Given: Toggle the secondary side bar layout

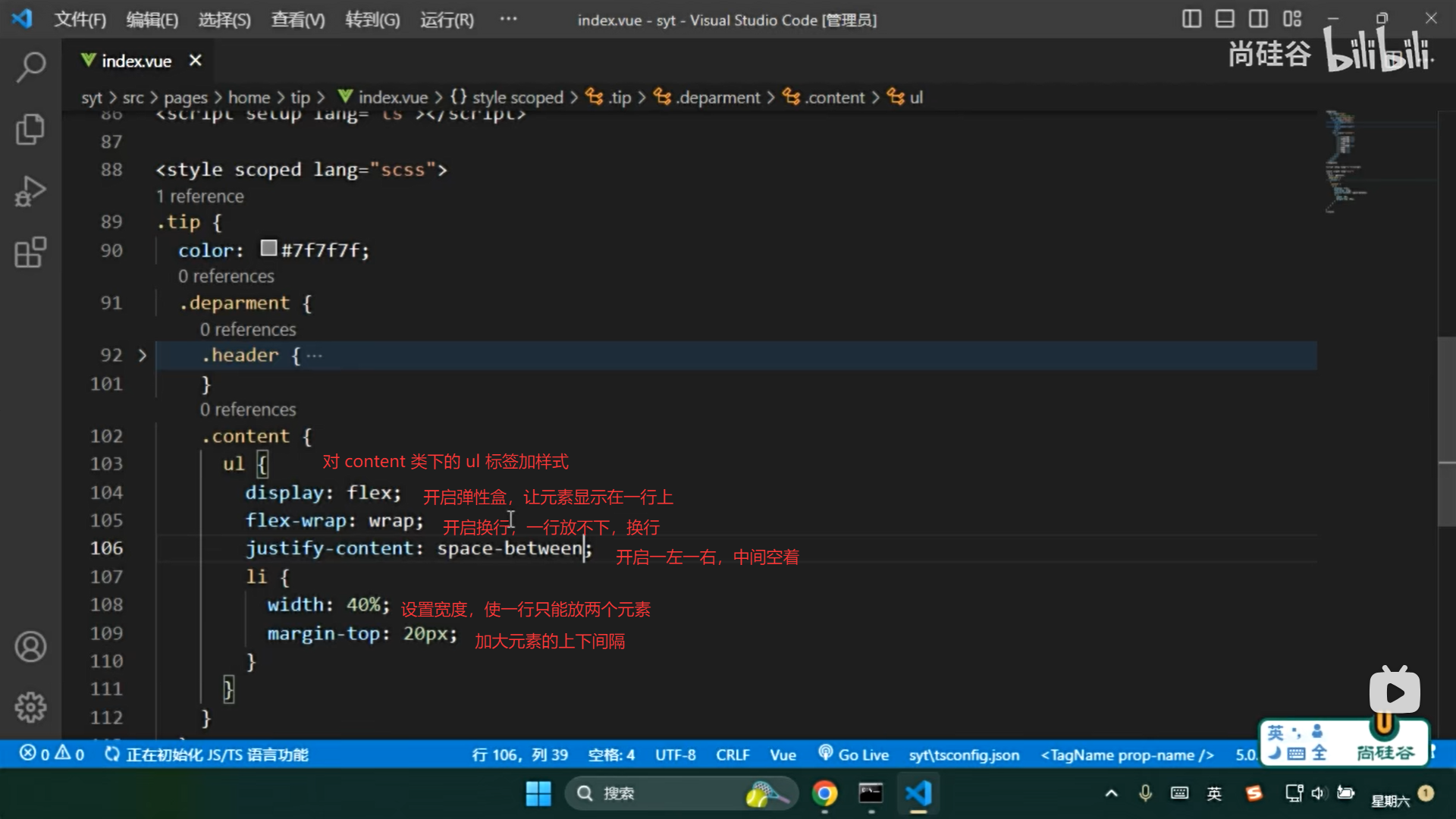Looking at the screenshot, I should tap(1258, 19).
